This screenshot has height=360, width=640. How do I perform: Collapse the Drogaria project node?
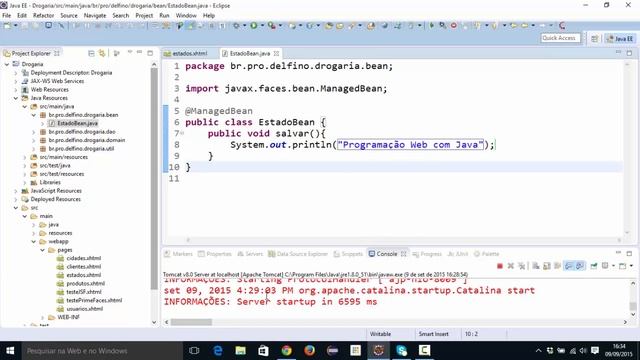[7, 64]
